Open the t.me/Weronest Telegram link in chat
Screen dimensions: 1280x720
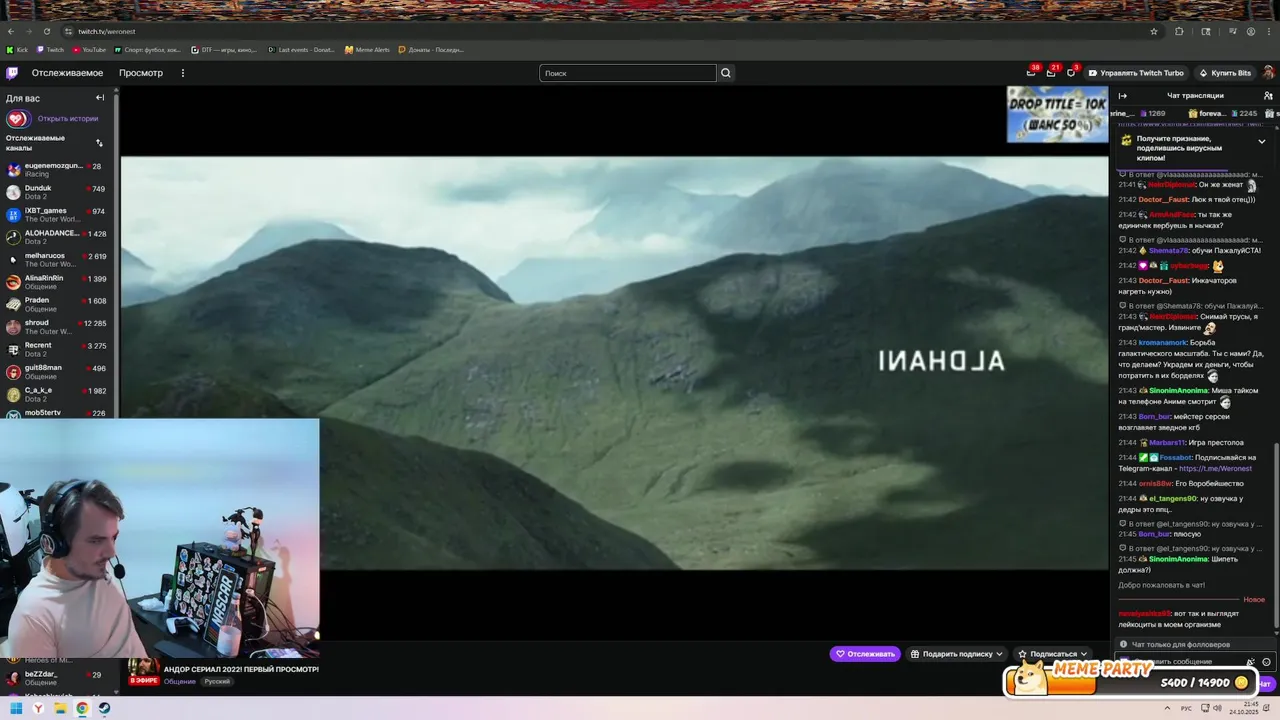1215,468
